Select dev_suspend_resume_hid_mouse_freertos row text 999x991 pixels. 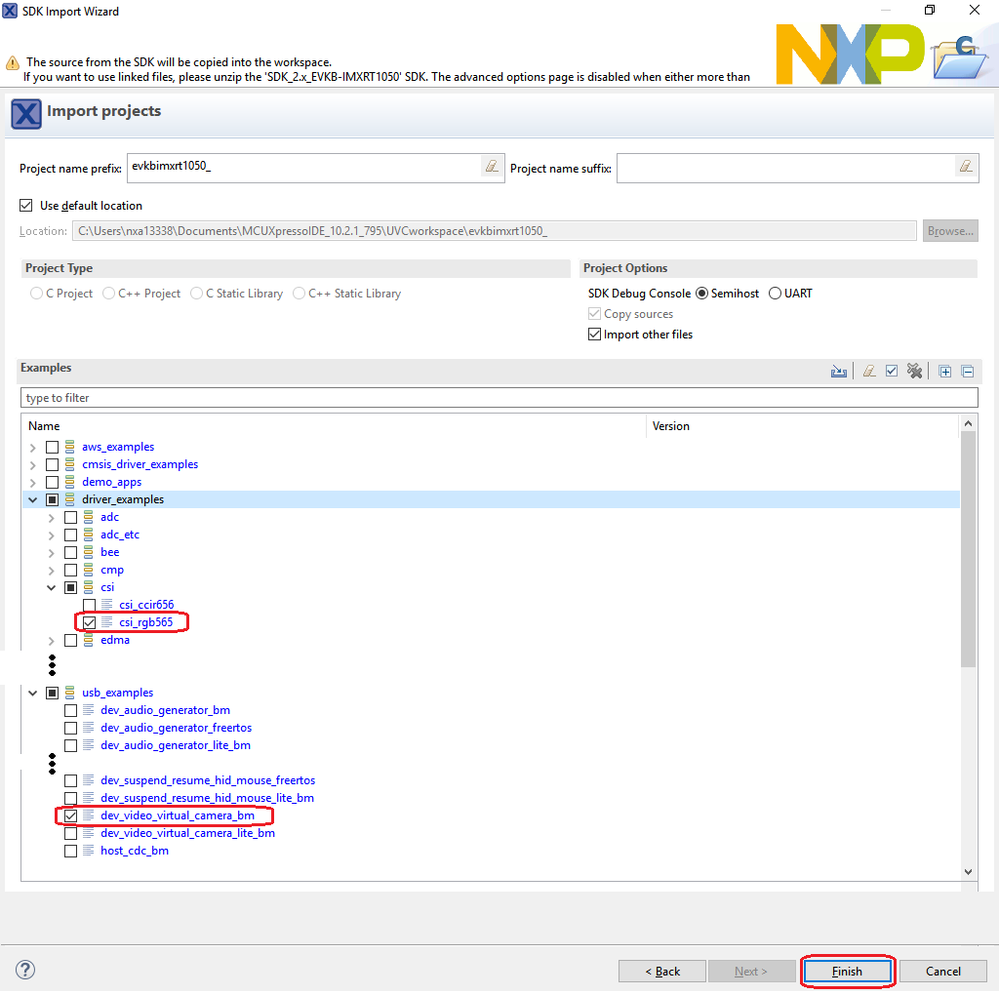[x=208, y=780]
